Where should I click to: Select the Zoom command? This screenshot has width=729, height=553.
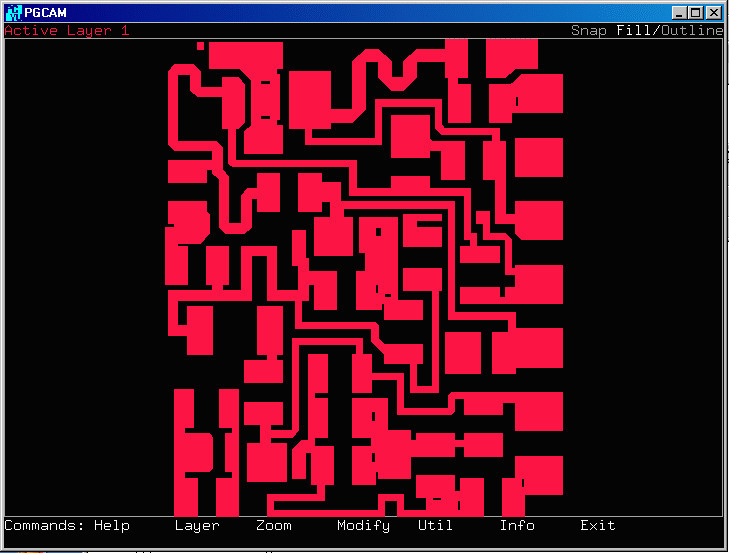(274, 525)
